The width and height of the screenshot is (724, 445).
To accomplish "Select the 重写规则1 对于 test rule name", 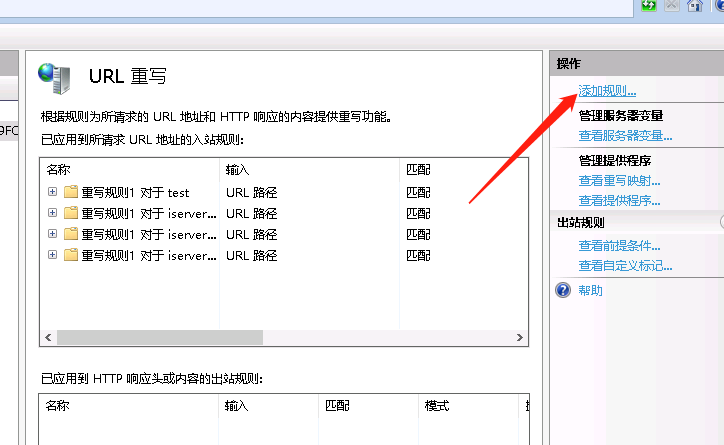I will point(135,192).
